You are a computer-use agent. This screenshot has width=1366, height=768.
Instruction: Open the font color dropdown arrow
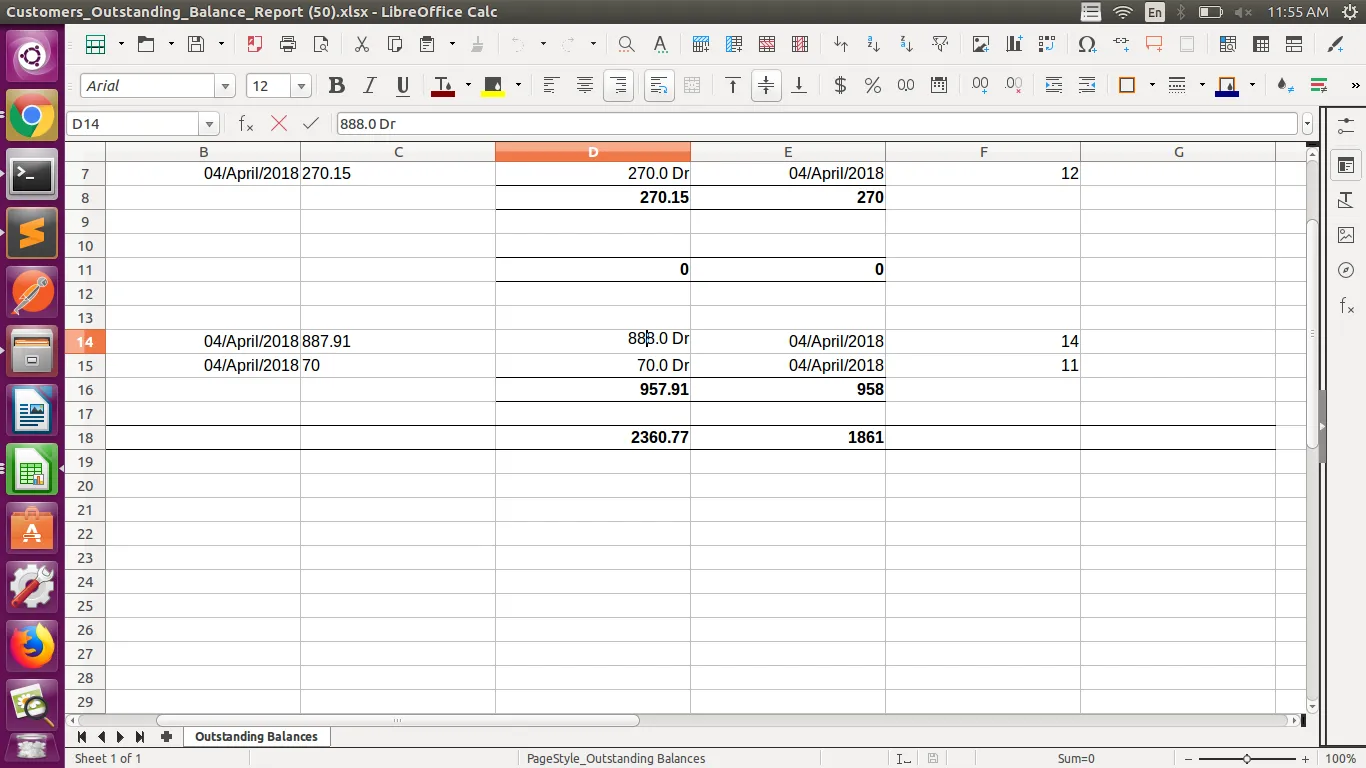(466, 86)
